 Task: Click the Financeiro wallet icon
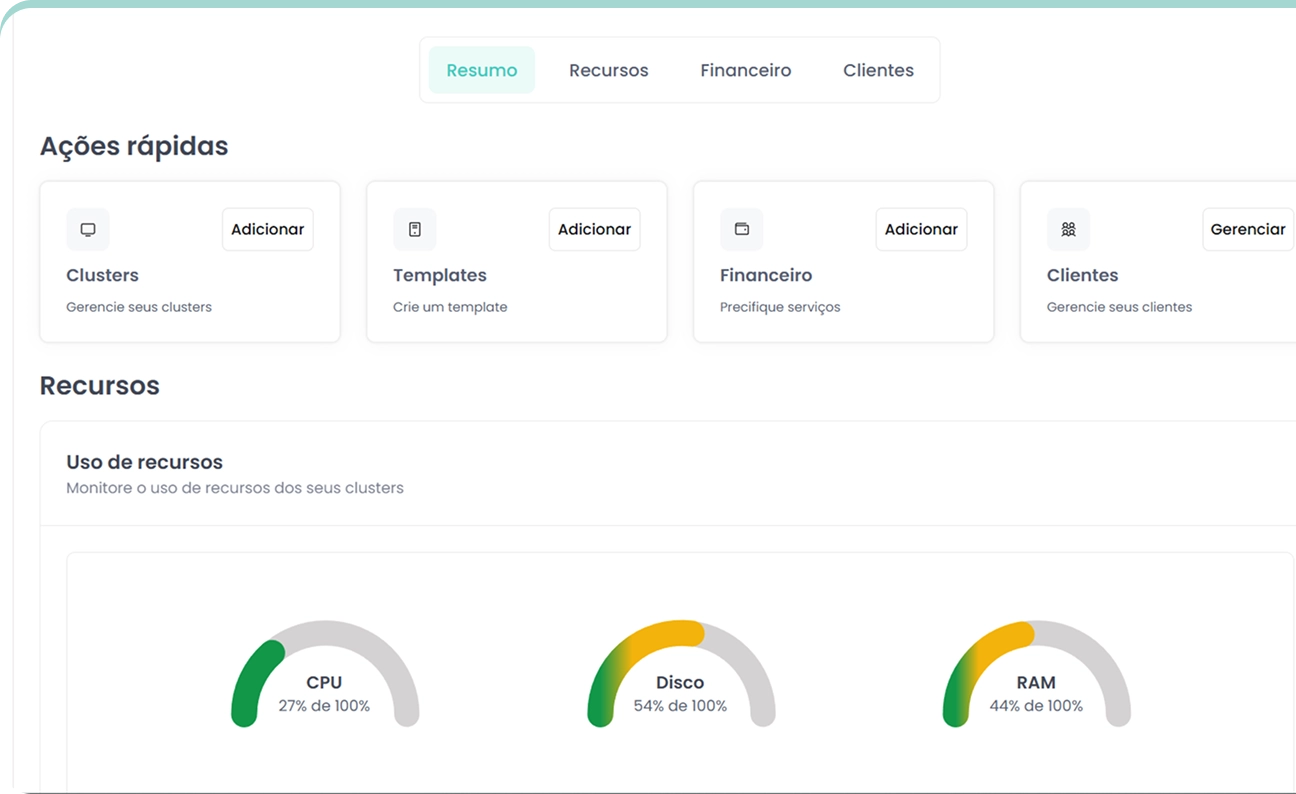click(742, 229)
